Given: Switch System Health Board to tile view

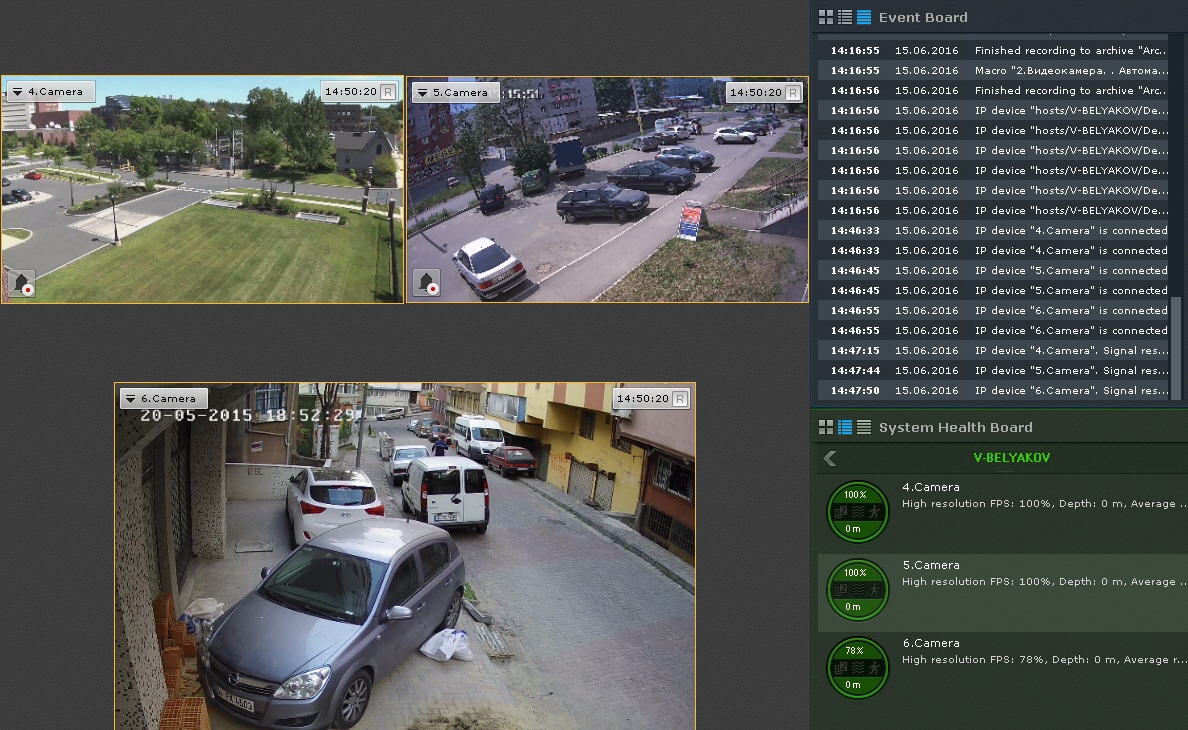Looking at the screenshot, I should pos(826,427).
